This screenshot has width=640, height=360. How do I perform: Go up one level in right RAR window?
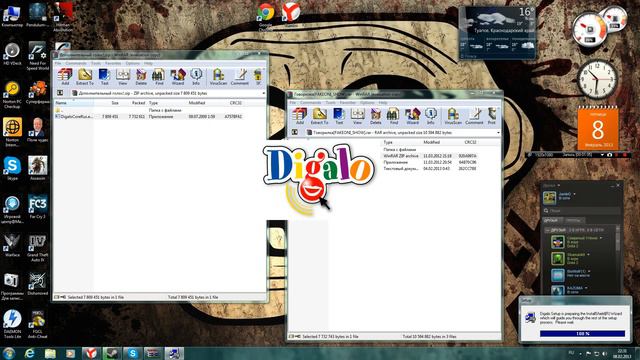(295, 132)
